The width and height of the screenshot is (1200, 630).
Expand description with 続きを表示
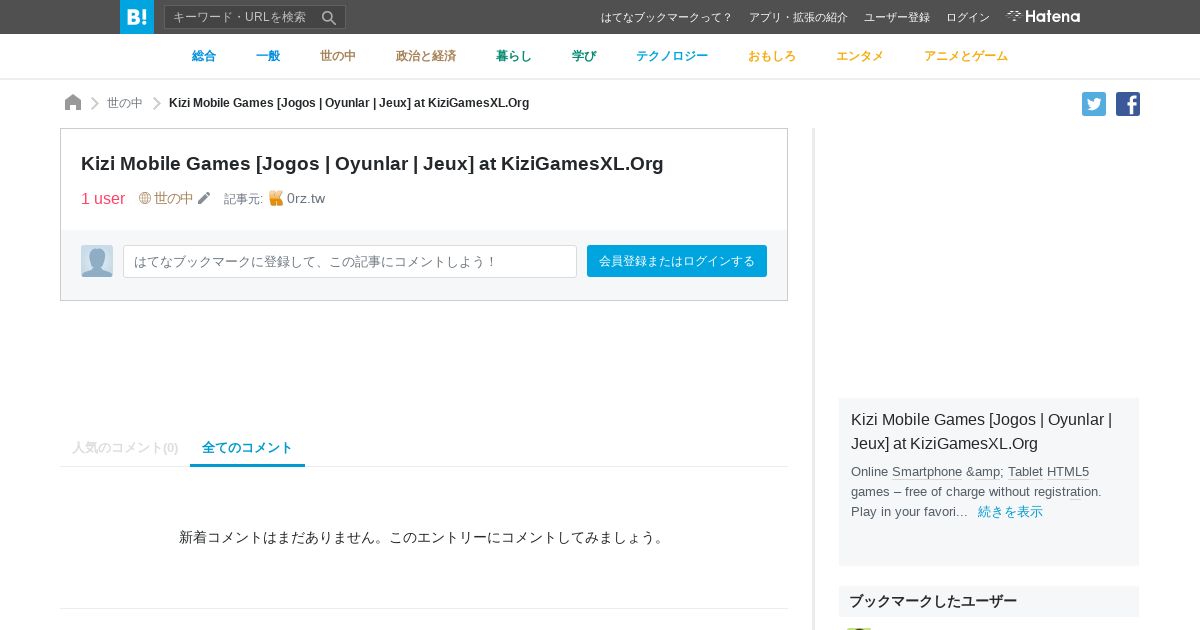point(1010,511)
